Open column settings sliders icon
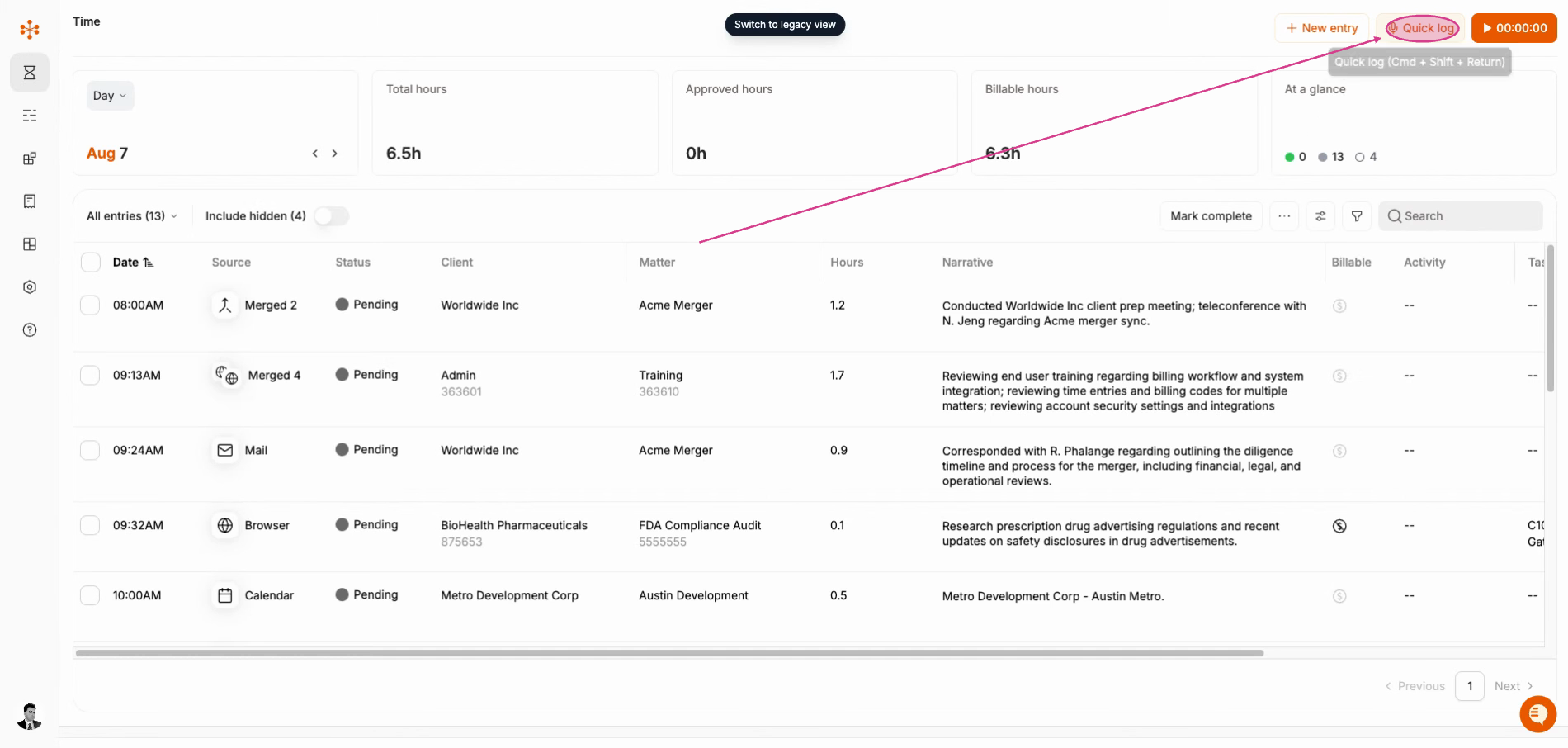1568x748 pixels. (1320, 216)
